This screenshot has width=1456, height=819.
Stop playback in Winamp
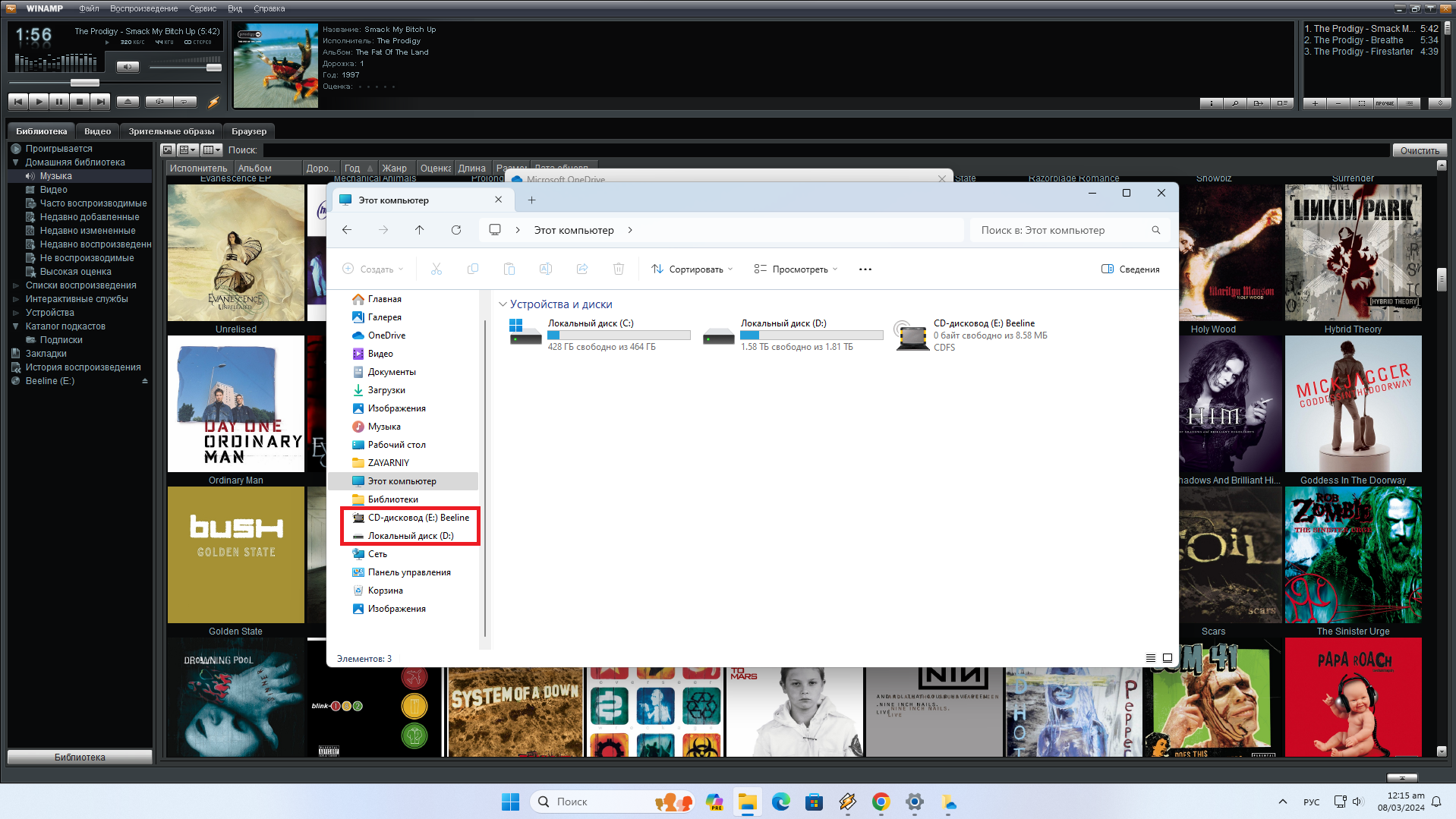[x=80, y=101]
